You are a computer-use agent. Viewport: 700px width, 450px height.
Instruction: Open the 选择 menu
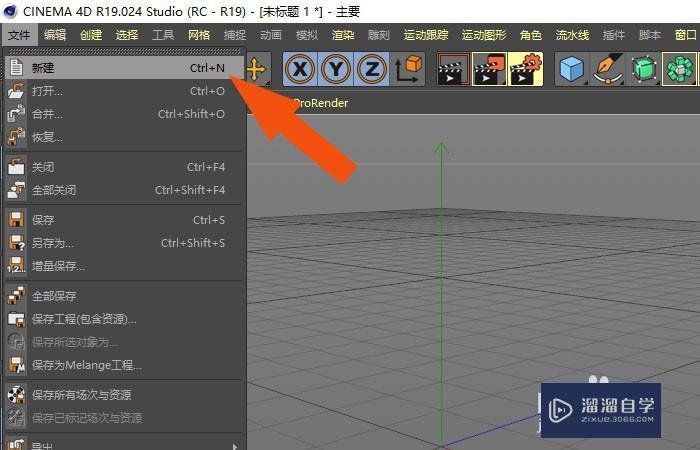coord(127,35)
